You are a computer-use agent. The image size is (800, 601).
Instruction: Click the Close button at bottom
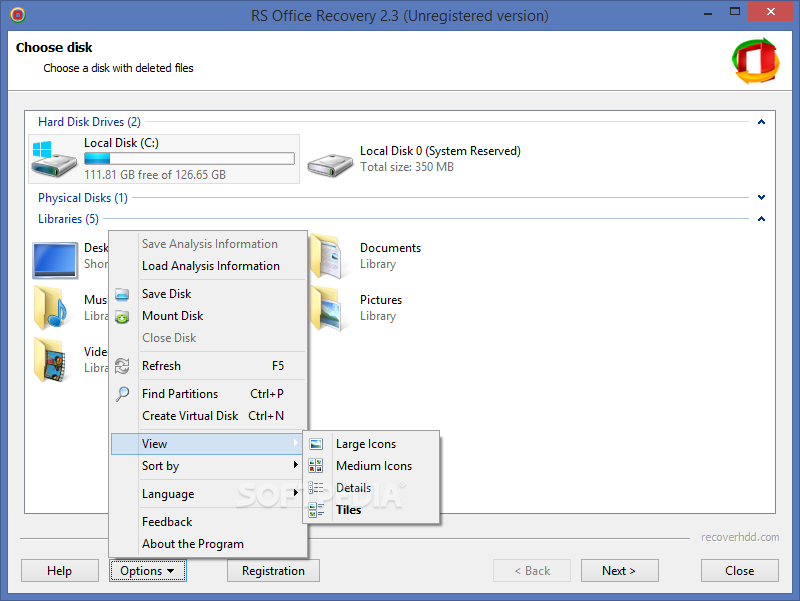pos(740,570)
